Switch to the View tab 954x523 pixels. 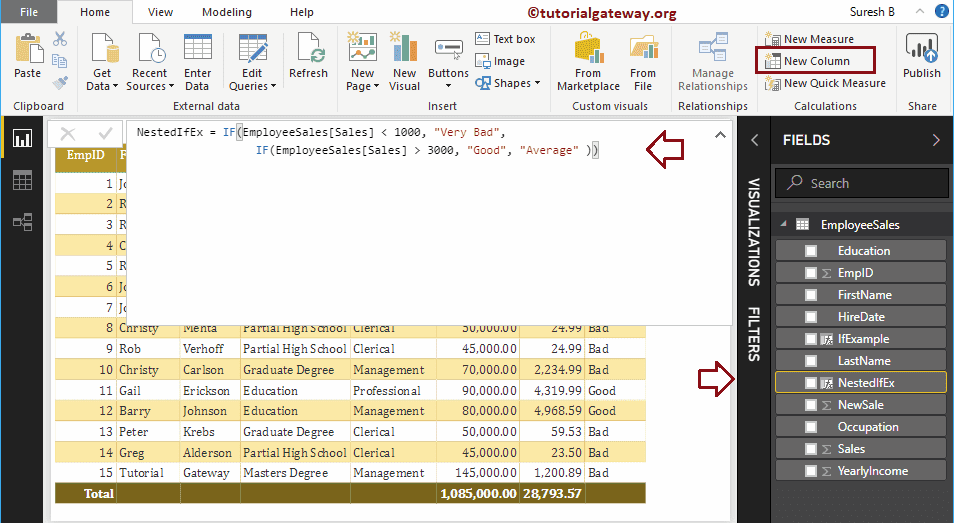coord(160,12)
